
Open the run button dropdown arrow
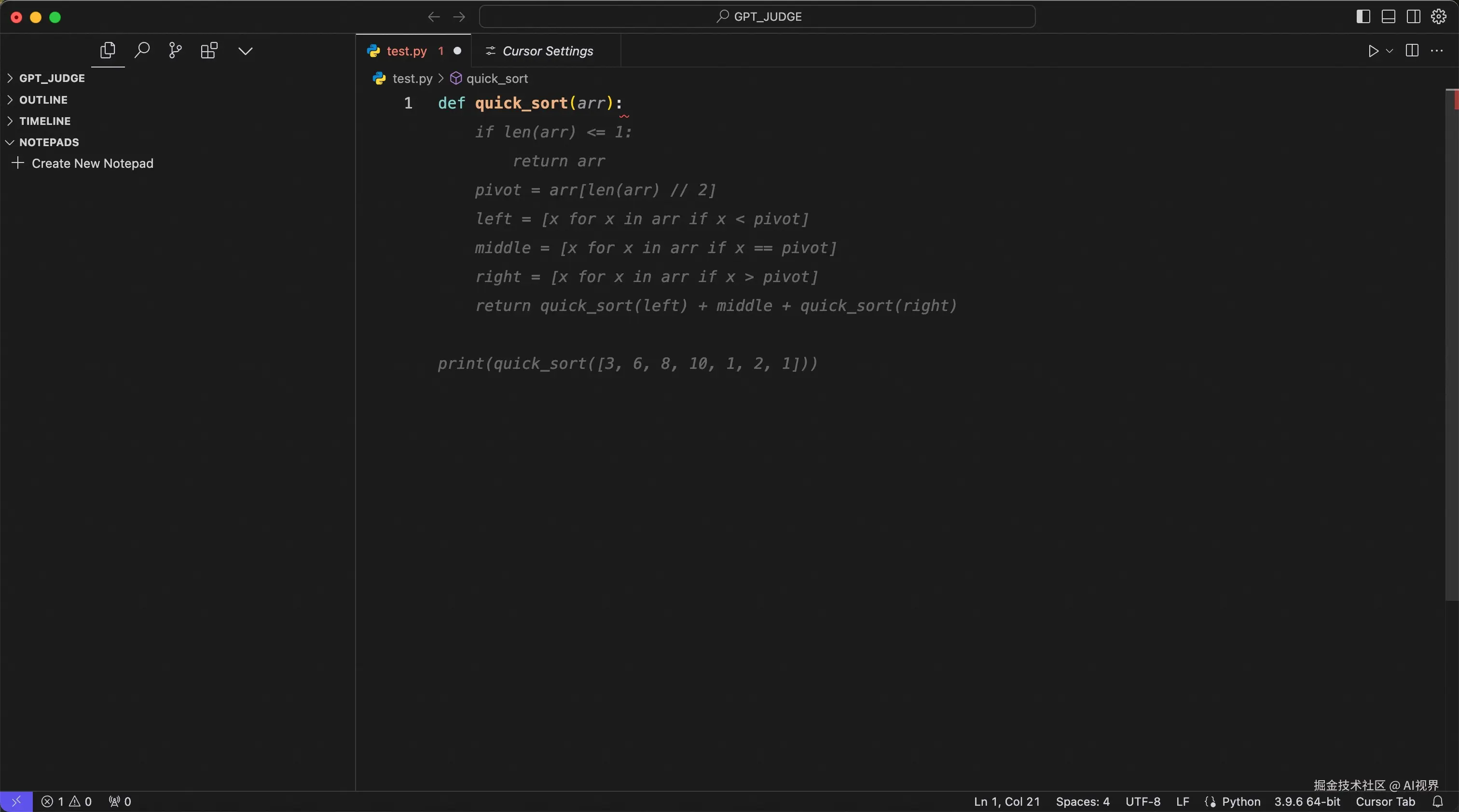1390,51
